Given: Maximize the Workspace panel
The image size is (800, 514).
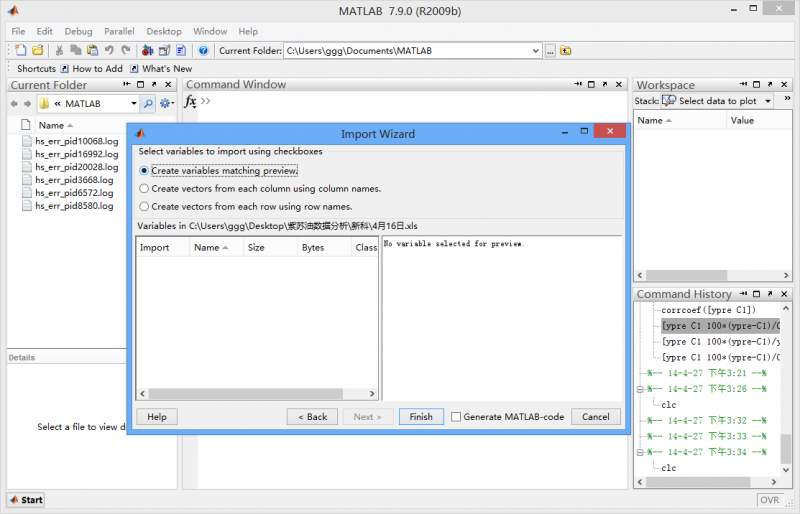Looking at the screenshot, I should click(757, 84).
